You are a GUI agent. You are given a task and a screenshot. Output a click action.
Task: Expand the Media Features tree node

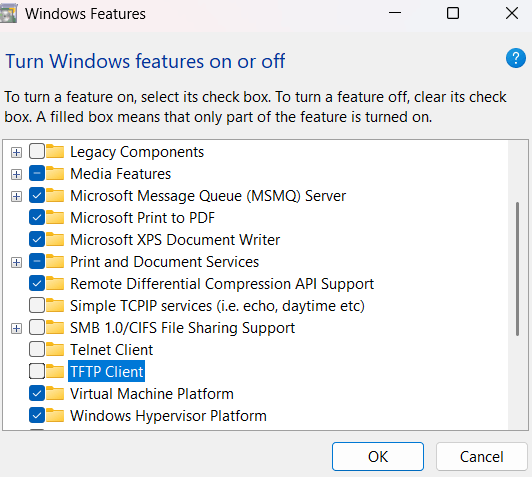pyautogui.click(x=16, y=174)
